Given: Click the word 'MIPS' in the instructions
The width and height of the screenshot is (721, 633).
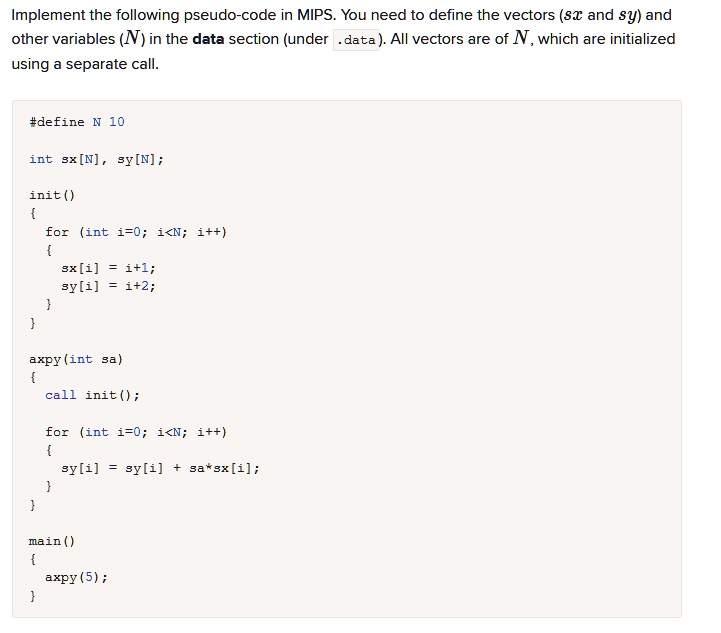Looking at the screenshot, I should click(x=316, y=15).
